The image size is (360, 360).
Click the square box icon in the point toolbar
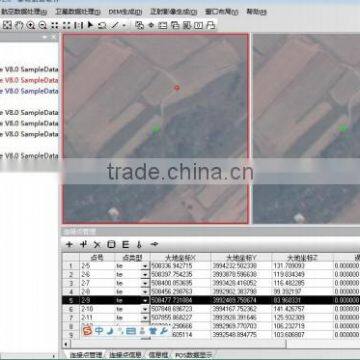coord(111,244)
